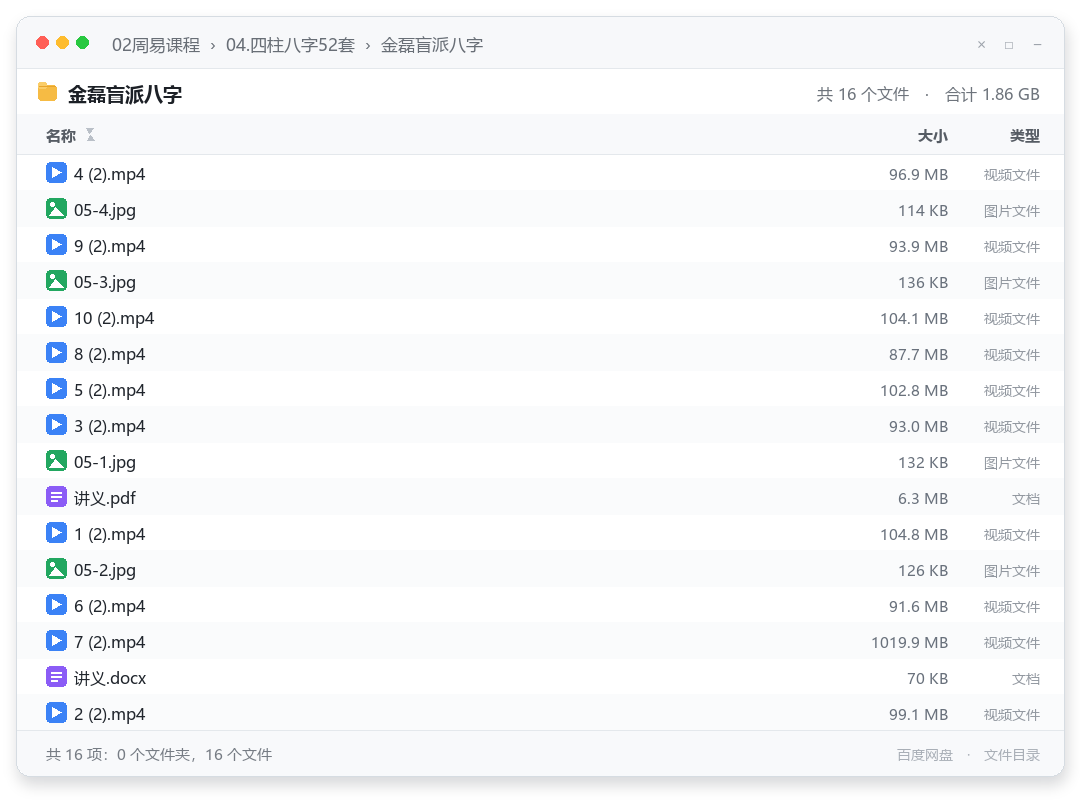Click the 文档 type of 讲义.pdf
This screenshot has width=1080, height=800.
tap(1026, 499)
